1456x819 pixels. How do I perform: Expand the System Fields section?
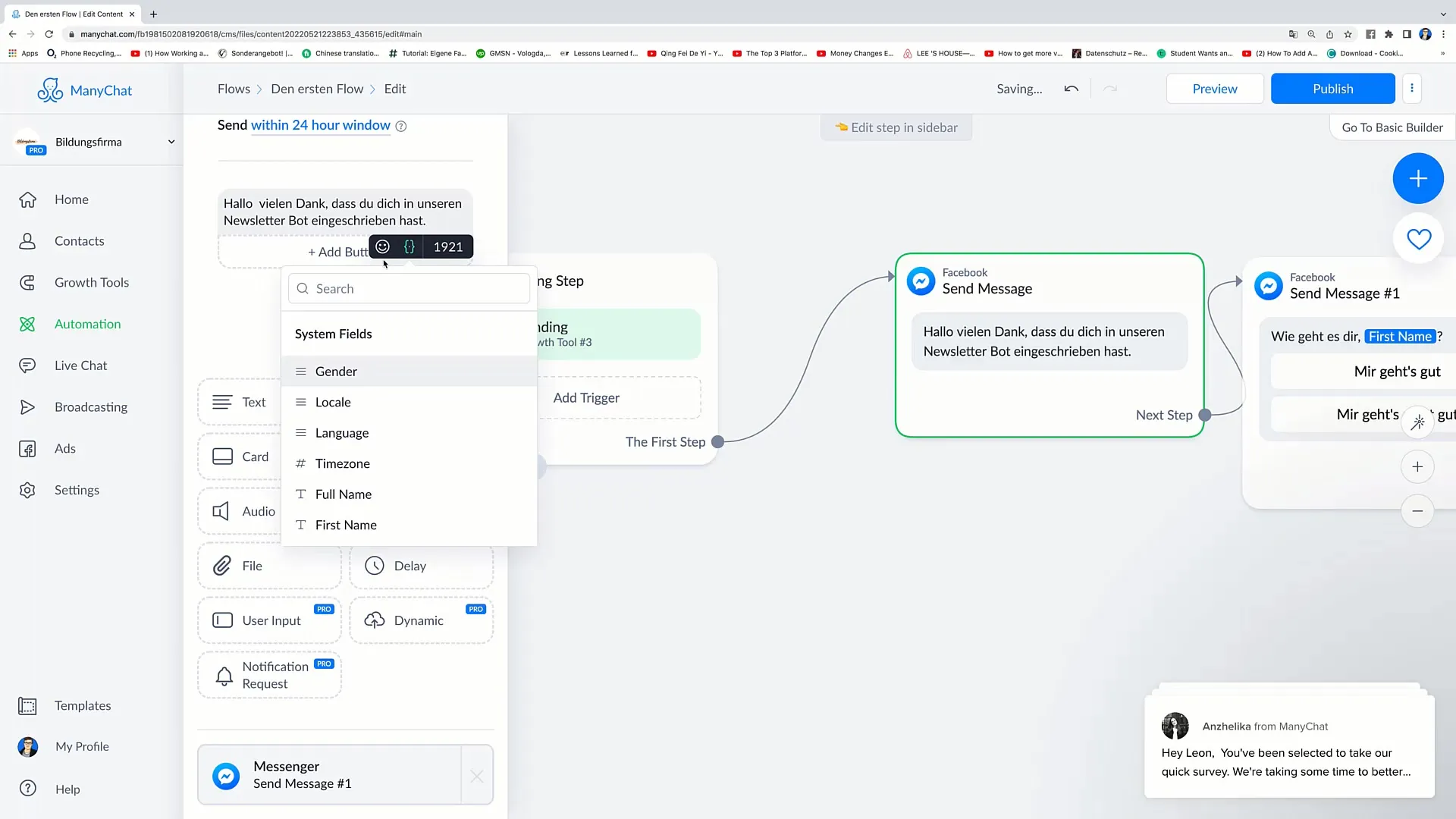tap(333, 333)
